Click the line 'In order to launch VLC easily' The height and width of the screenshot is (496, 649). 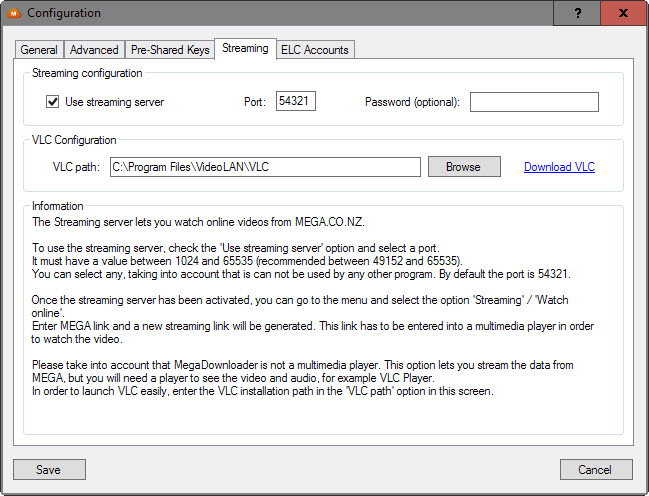[263, 391]
